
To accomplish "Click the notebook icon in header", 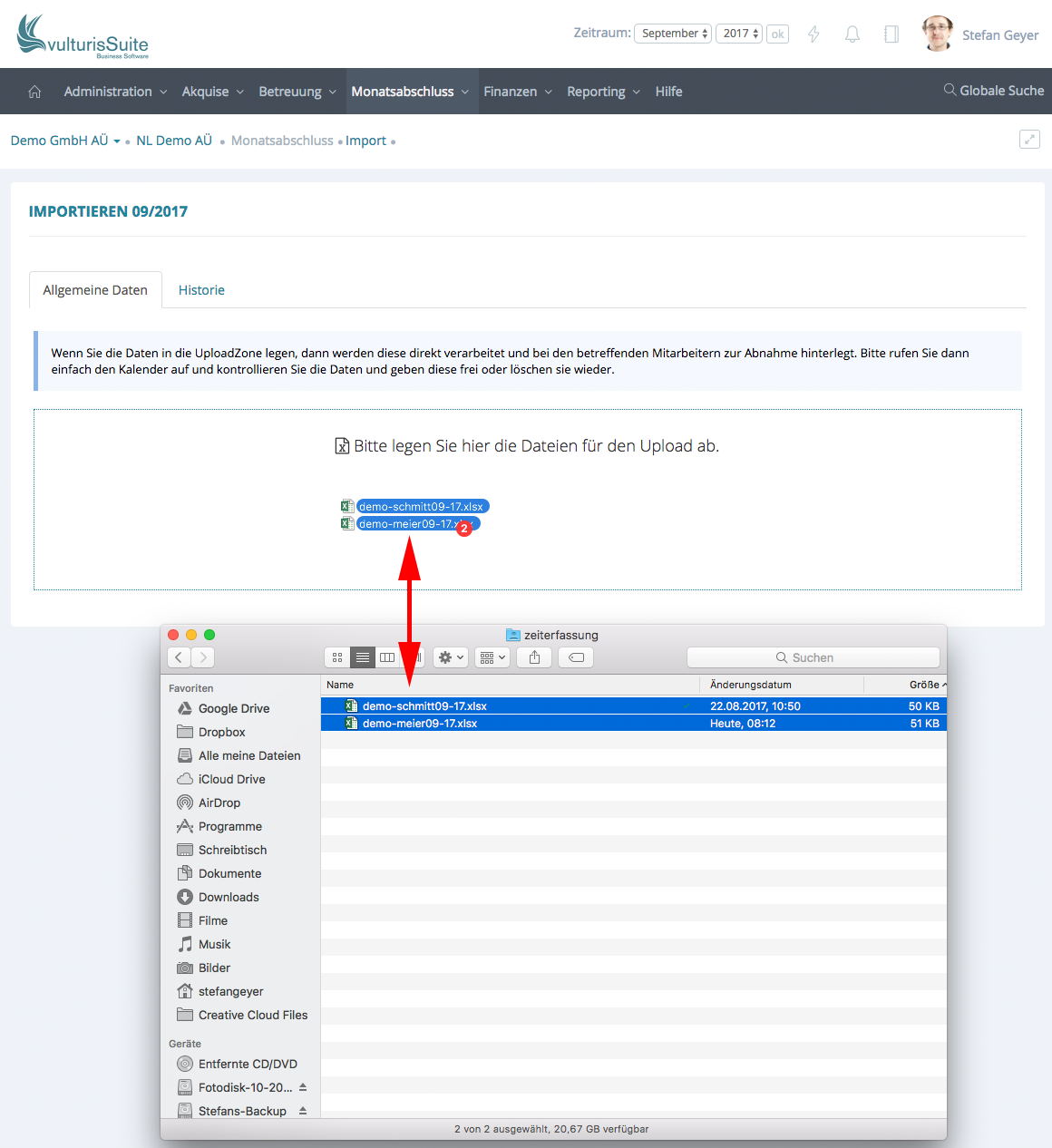I will [x=891, y=34].
